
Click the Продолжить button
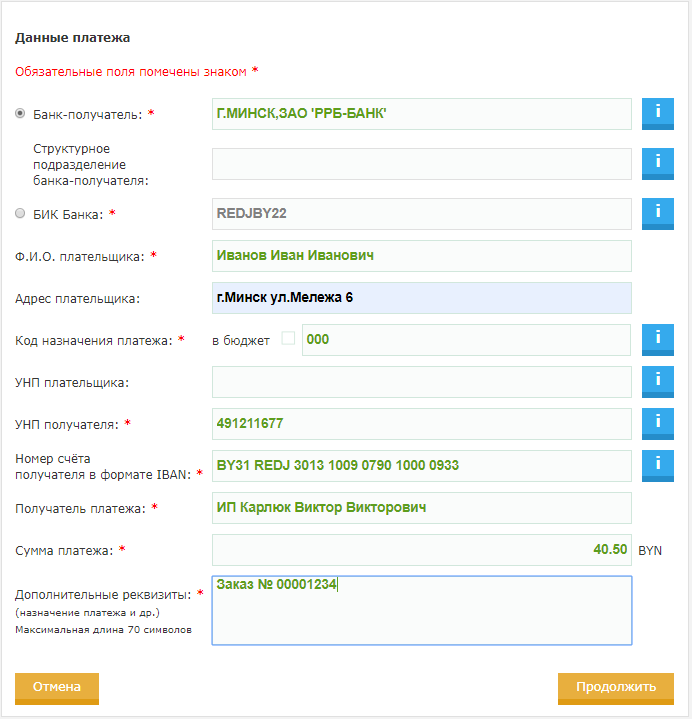[615, 688]
